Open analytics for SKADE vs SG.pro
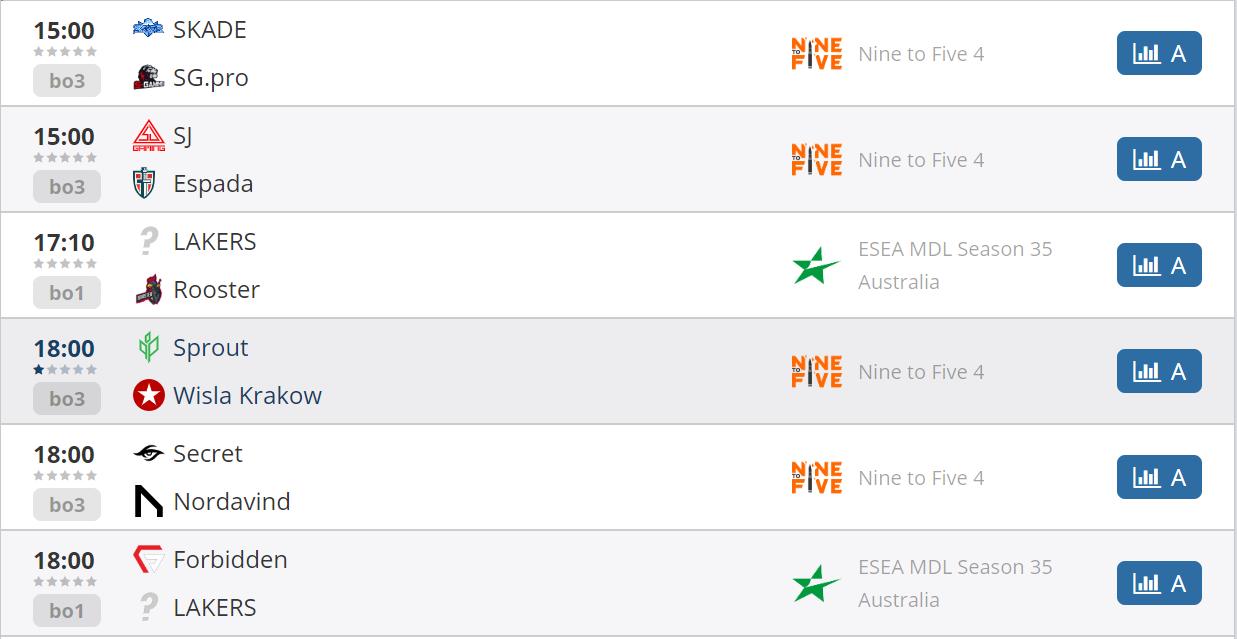 coord(1158,54)
